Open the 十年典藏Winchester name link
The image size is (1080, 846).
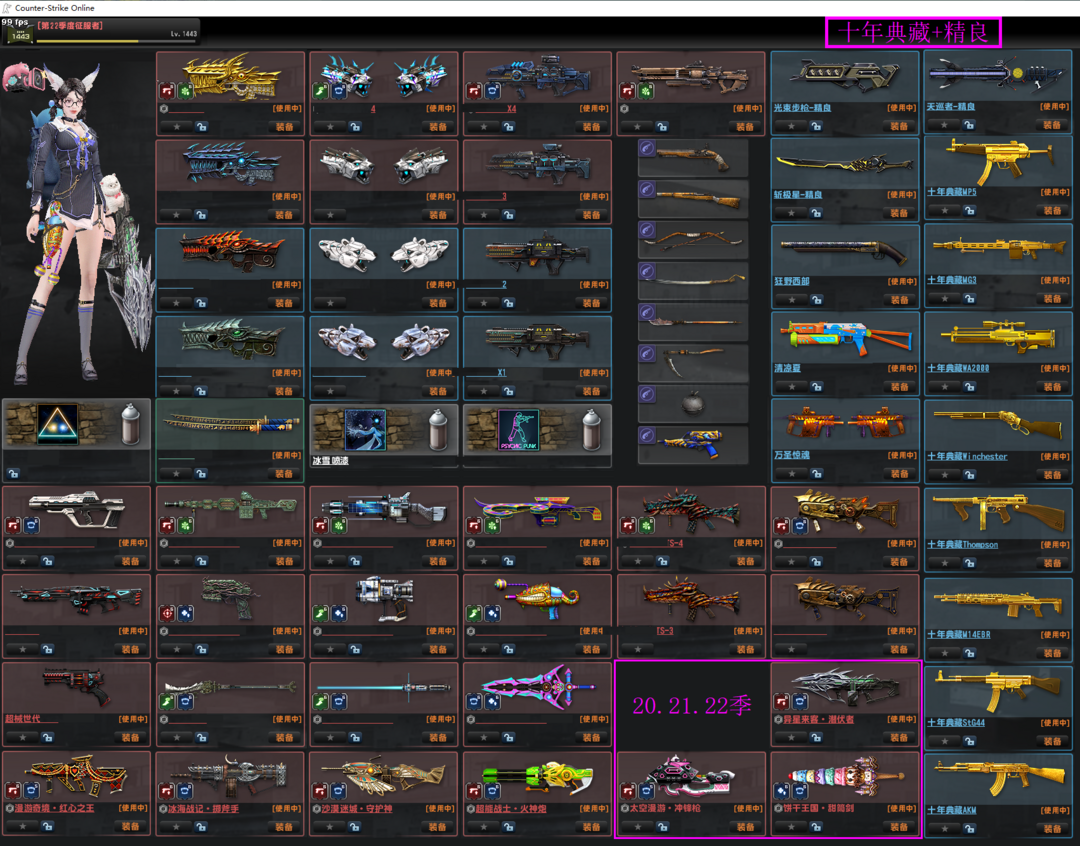[x=967, y=456]
